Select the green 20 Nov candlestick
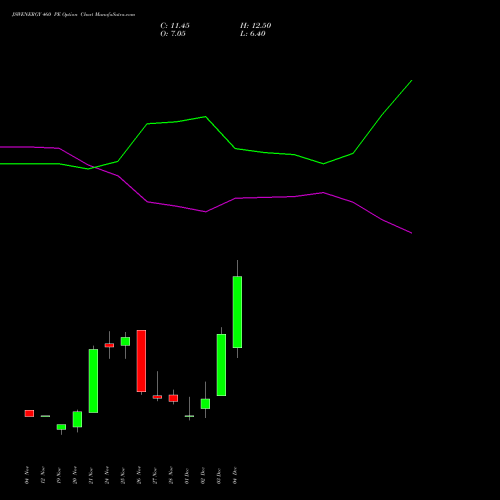 (77, 419)
